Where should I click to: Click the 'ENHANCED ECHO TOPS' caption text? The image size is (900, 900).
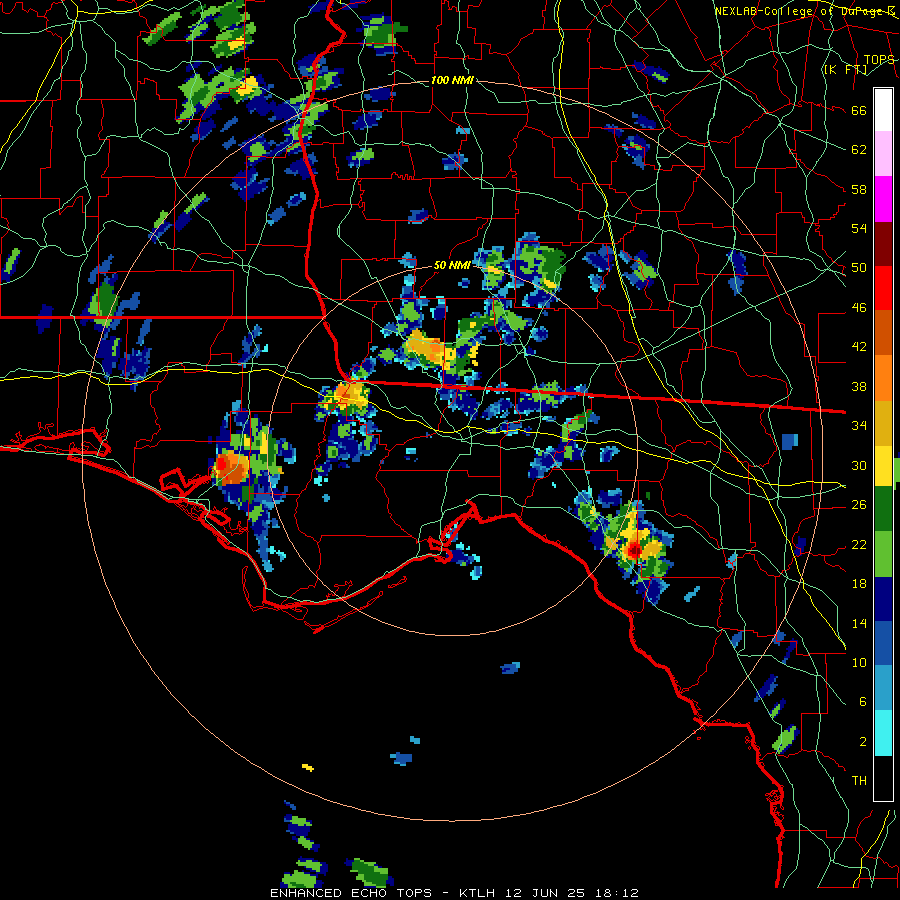[351, 893]
